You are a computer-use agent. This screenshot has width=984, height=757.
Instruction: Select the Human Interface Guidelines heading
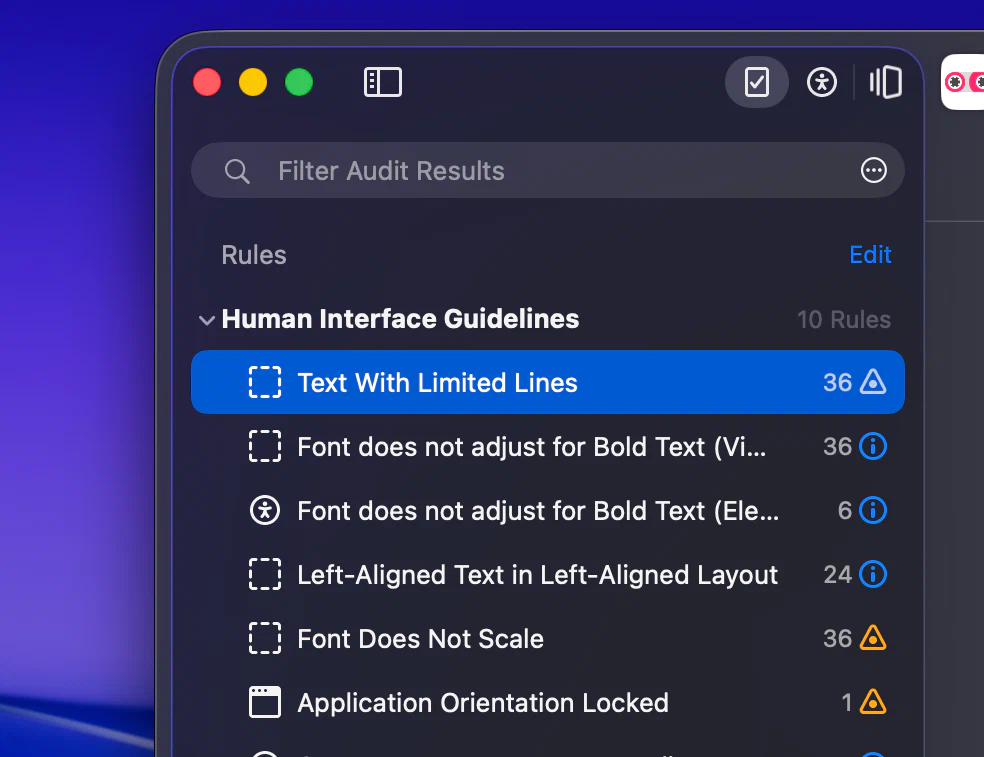pos(400,319)
